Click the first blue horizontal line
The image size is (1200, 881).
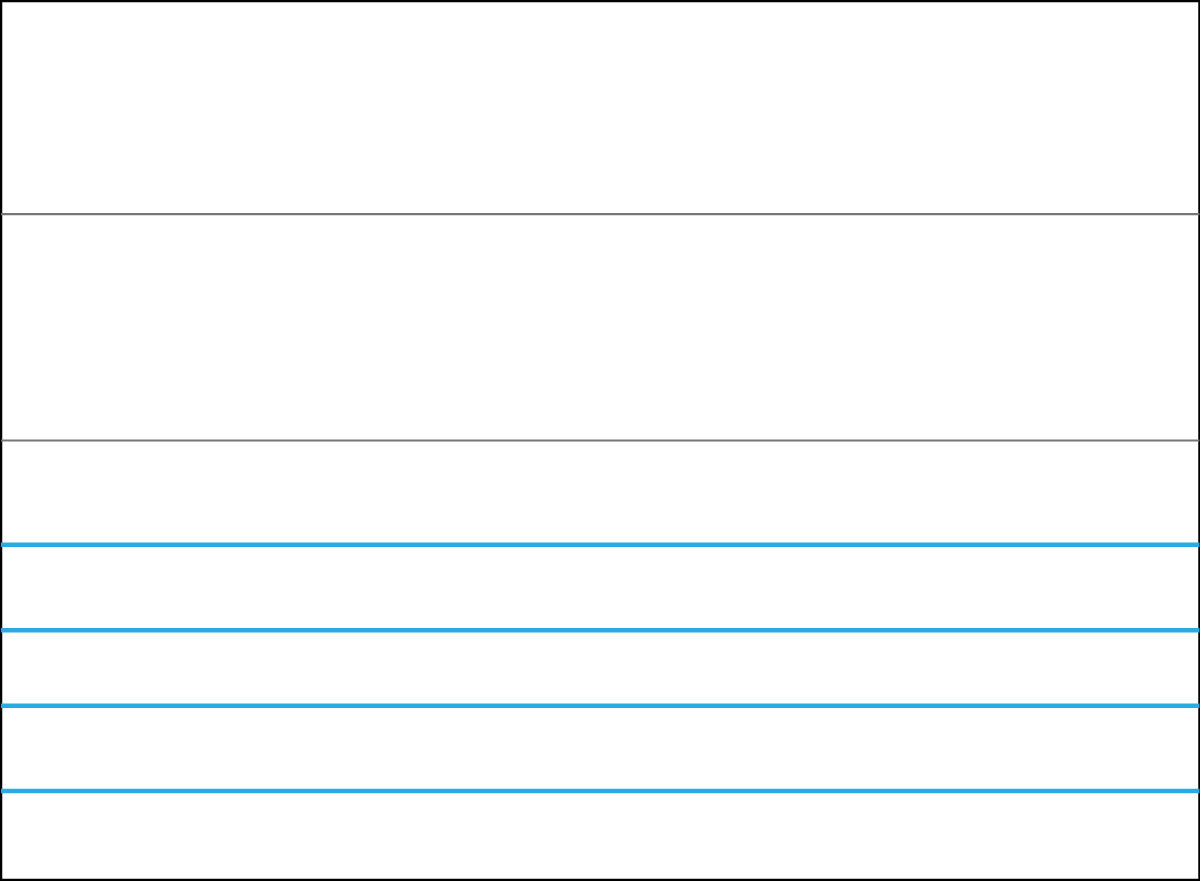pos(600,545)
